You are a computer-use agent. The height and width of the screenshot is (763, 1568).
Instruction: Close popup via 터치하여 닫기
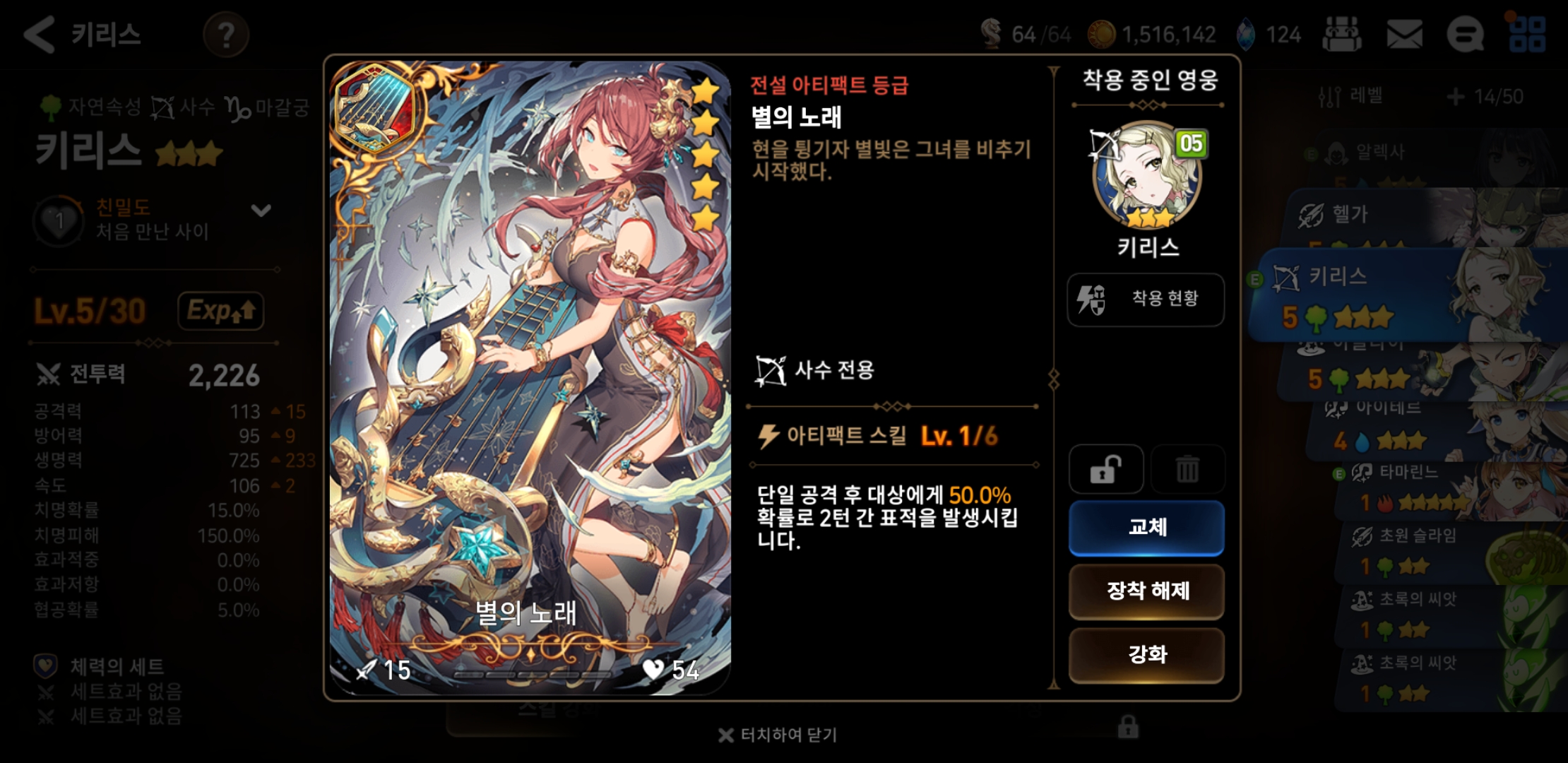(x=777, y=735)
